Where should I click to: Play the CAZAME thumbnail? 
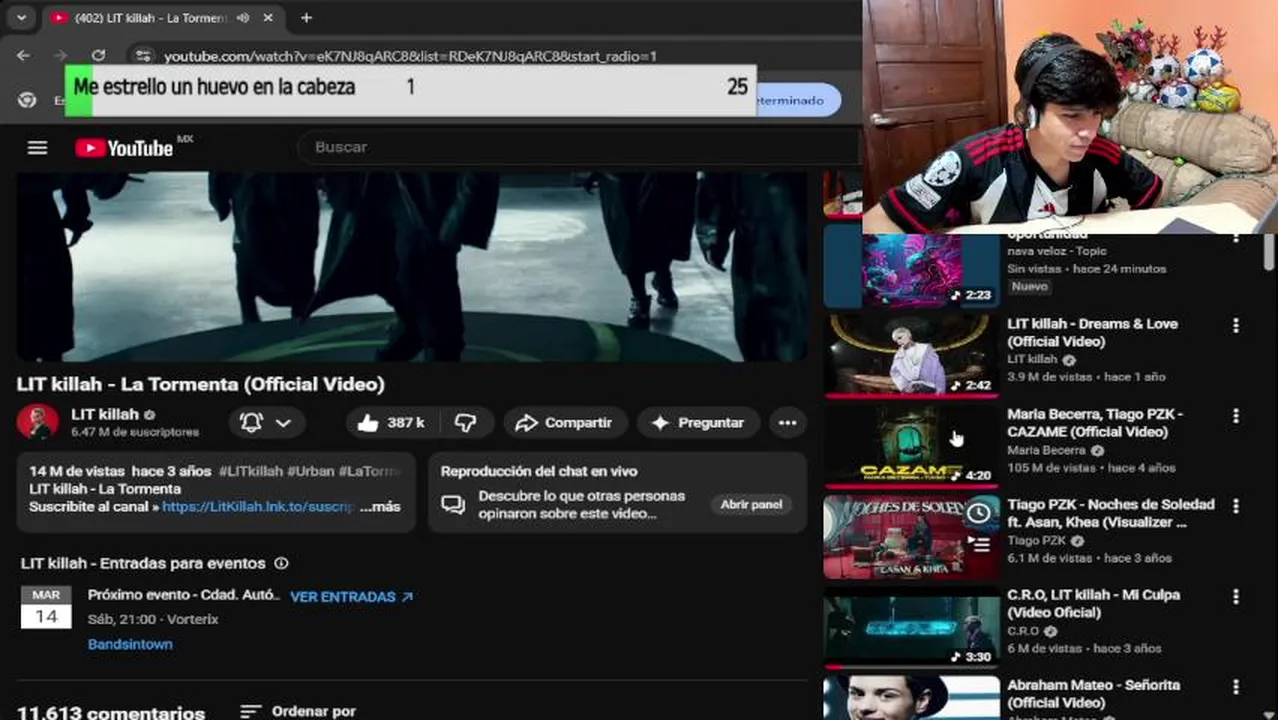click(912, 446)
